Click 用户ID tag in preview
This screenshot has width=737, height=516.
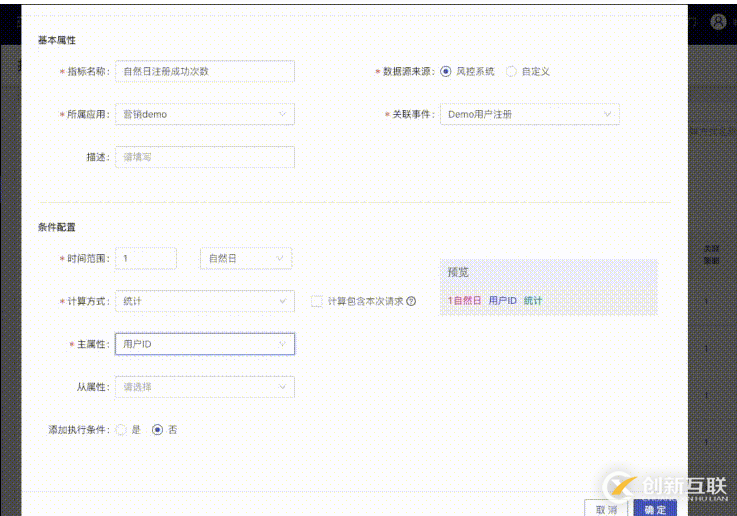tap(502, 301)
